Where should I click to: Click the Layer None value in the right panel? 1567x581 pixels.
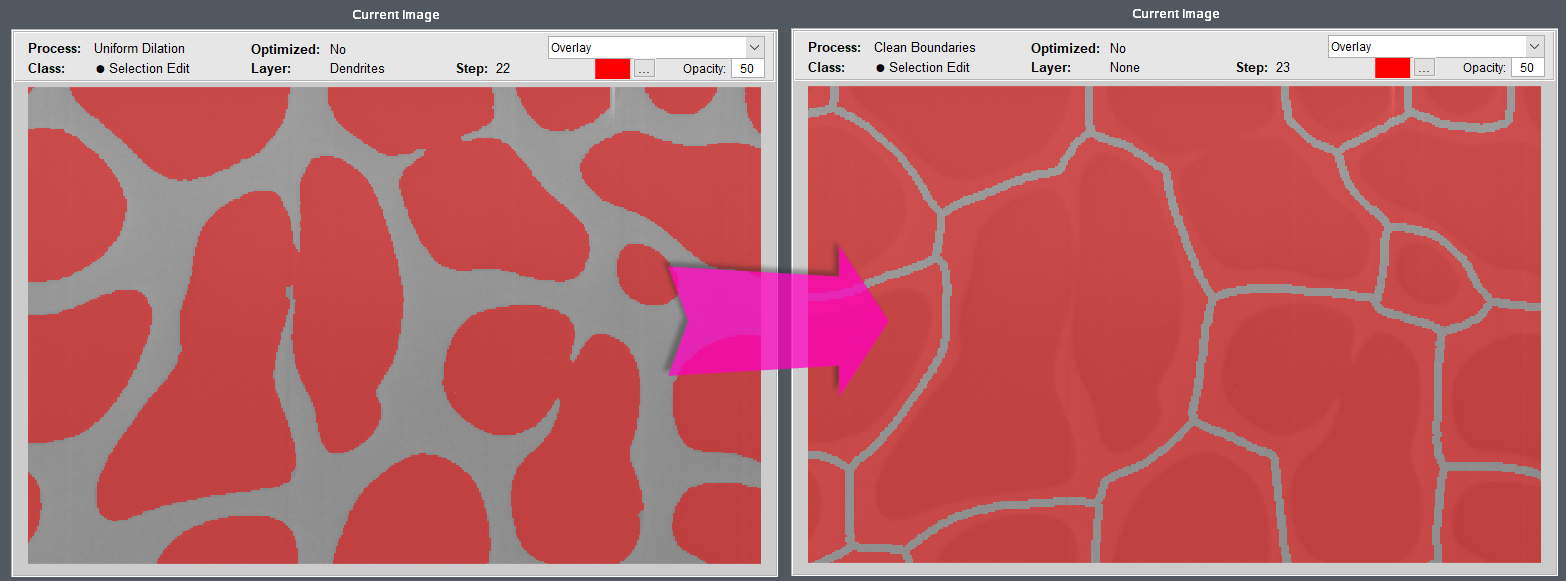[x=1125, y=67]
